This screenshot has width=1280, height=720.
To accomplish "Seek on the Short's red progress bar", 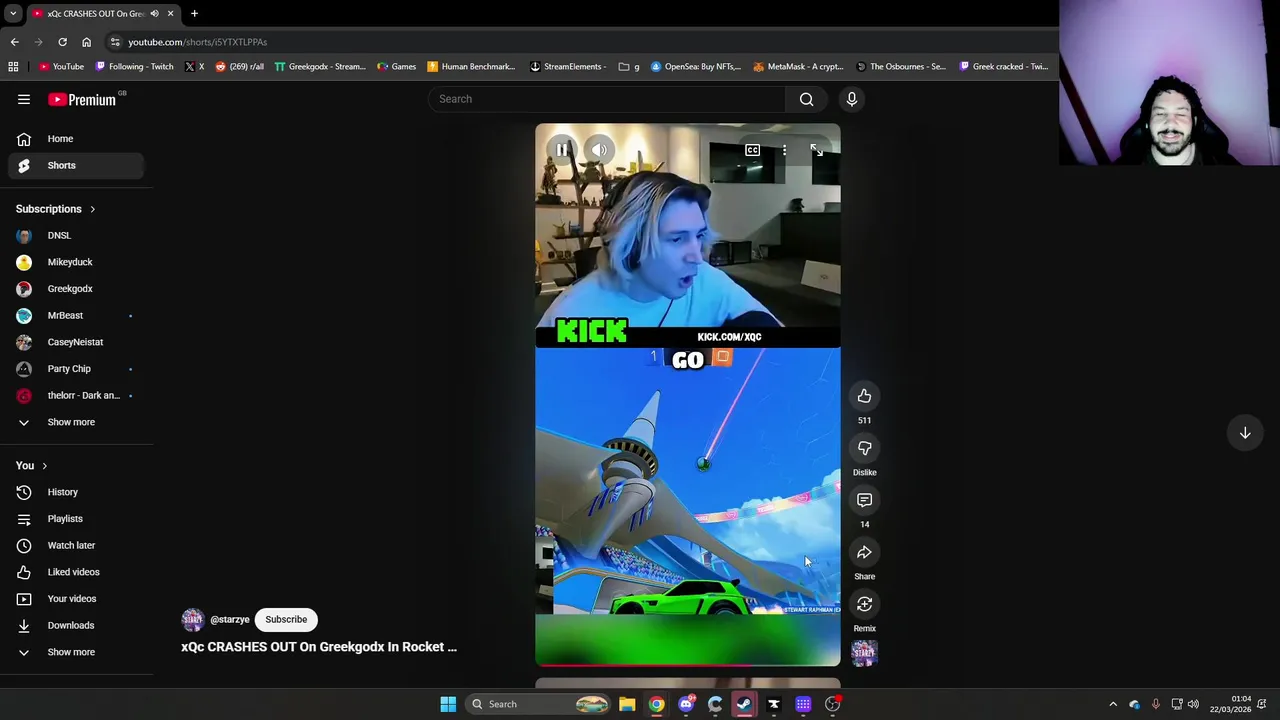I will pos(687,664).
